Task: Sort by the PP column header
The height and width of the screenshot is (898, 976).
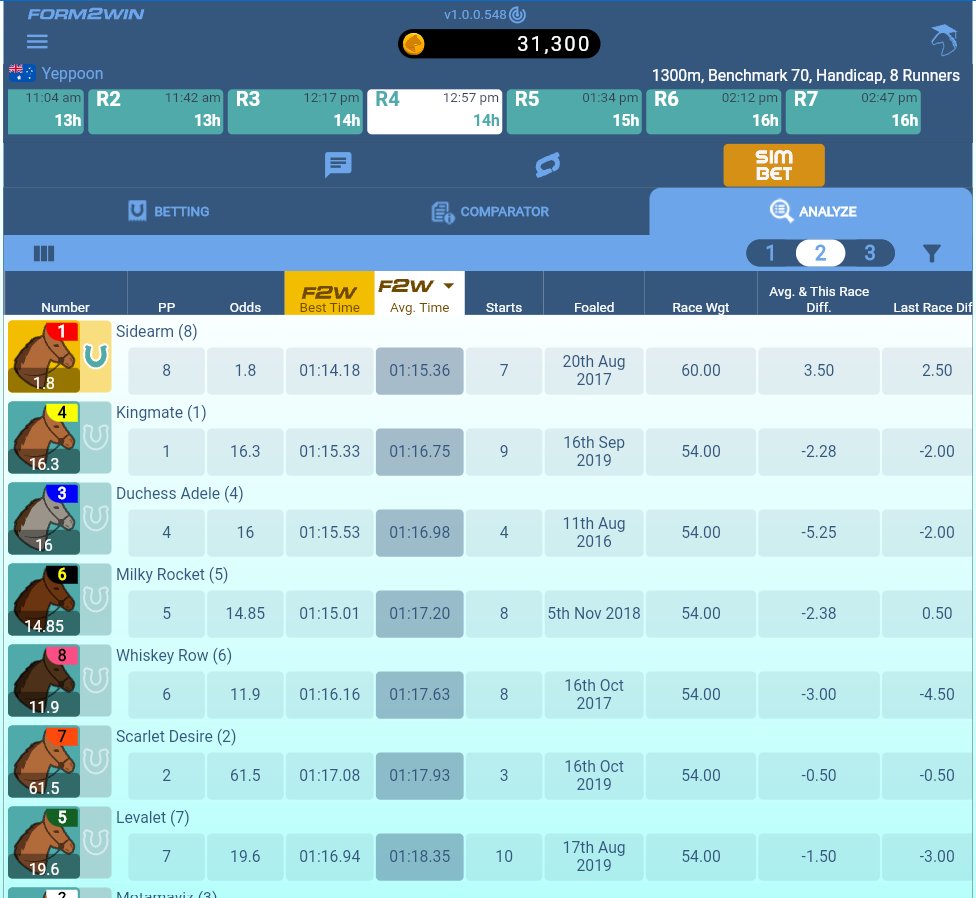Action: (x=166, y=307)
